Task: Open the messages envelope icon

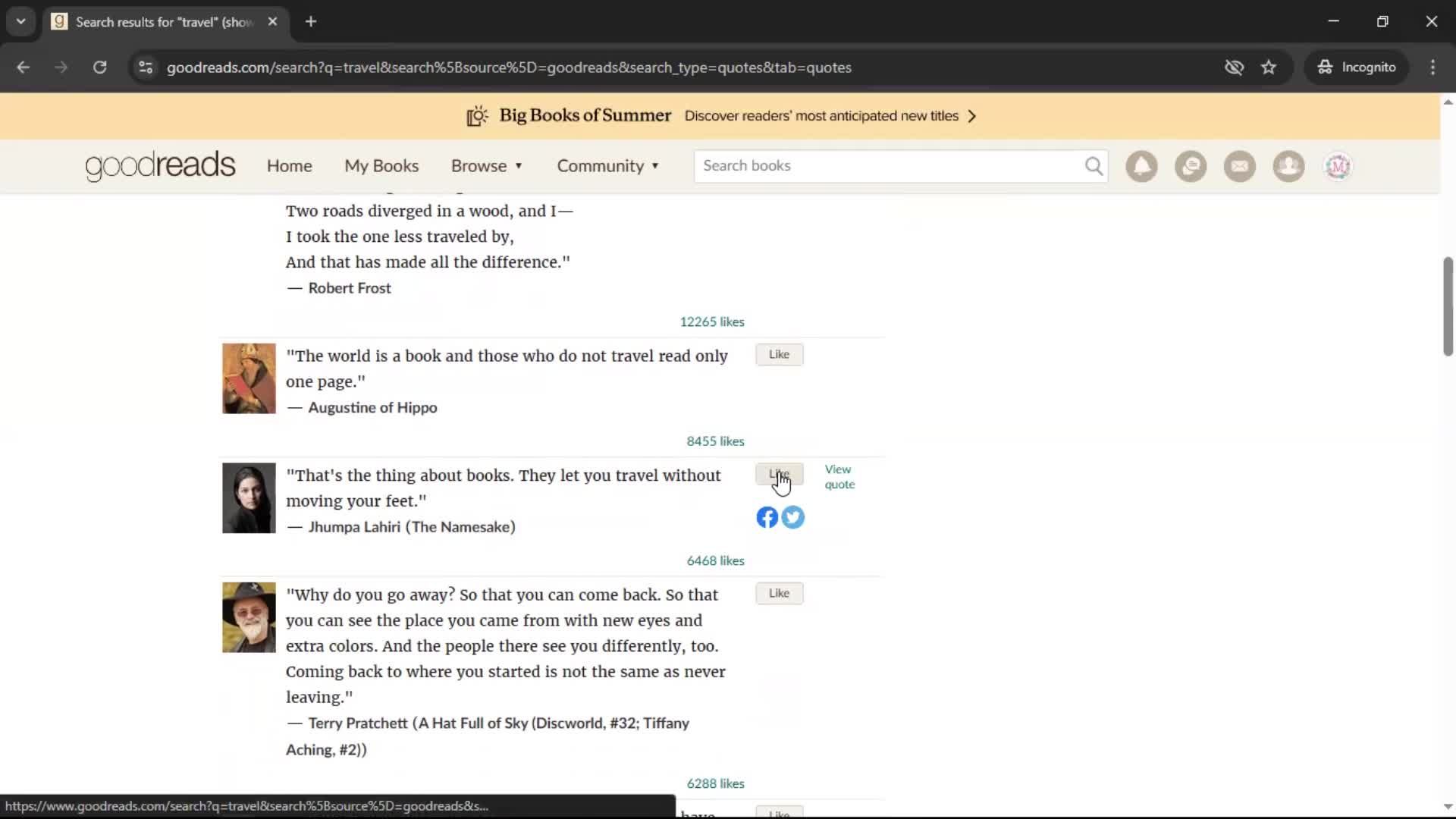Action: (1240, 166)
